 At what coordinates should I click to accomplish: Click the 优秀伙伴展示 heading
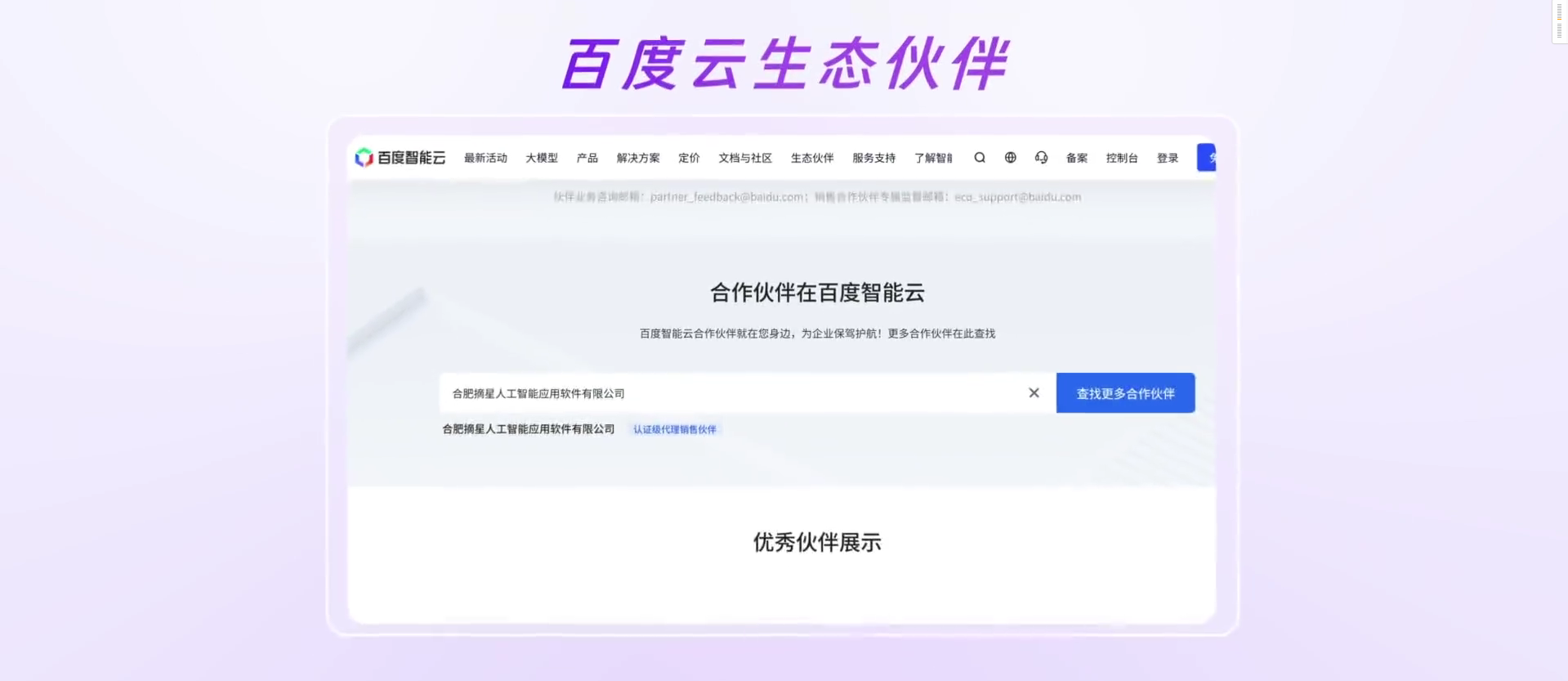tap(817, 542)
